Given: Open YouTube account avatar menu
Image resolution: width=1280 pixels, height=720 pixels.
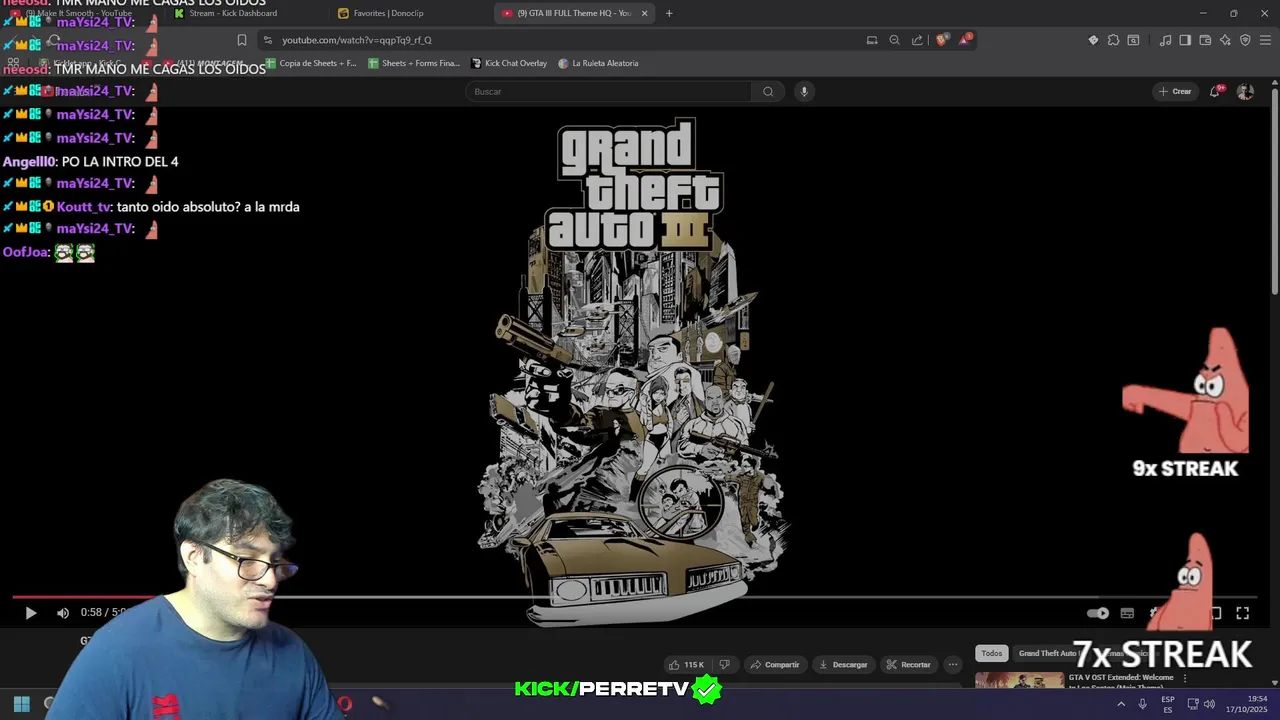Looking at the screenshot, I should [x=1245, y=91].
